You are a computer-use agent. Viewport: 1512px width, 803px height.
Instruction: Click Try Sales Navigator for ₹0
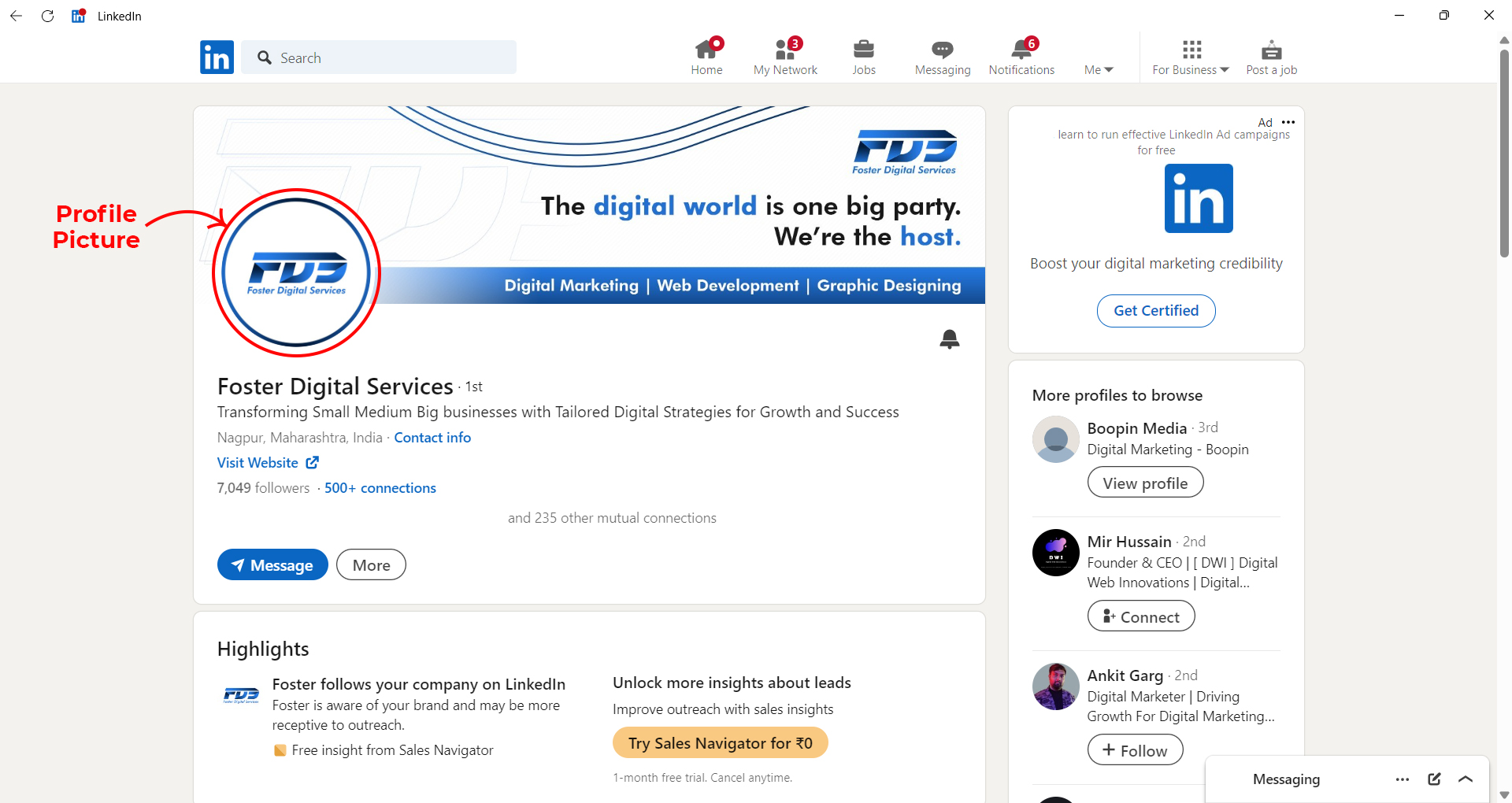pos(721,742)
